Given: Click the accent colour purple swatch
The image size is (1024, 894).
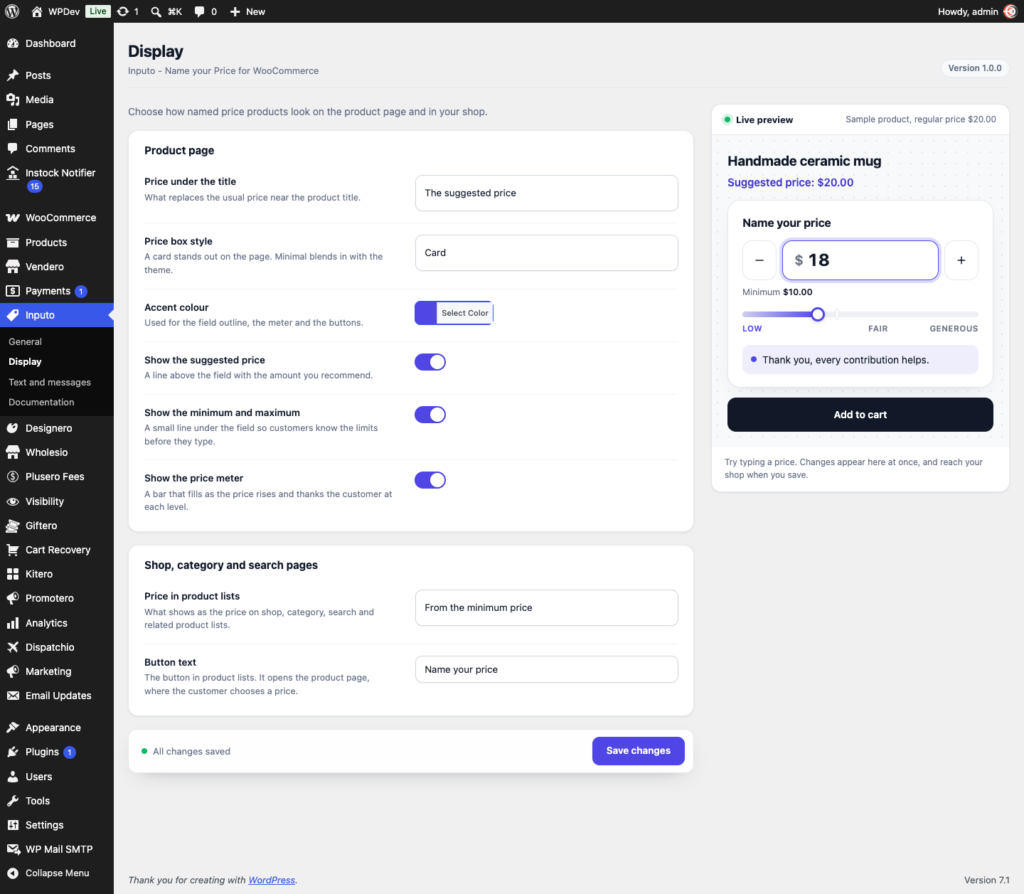Looking at the screenshot, I should click(x=426, y=313).
